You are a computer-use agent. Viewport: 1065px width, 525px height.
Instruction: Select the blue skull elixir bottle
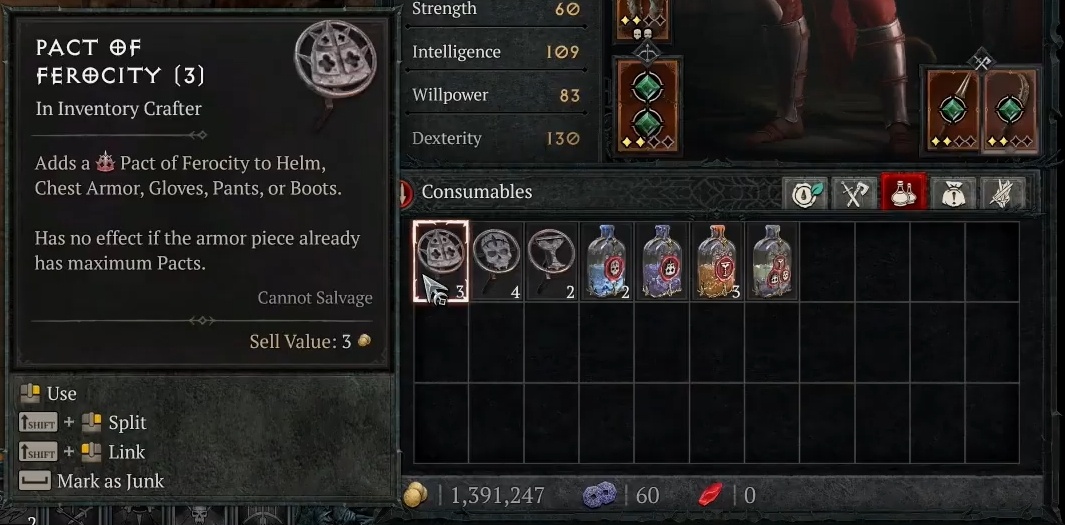[x=607, y=261]
